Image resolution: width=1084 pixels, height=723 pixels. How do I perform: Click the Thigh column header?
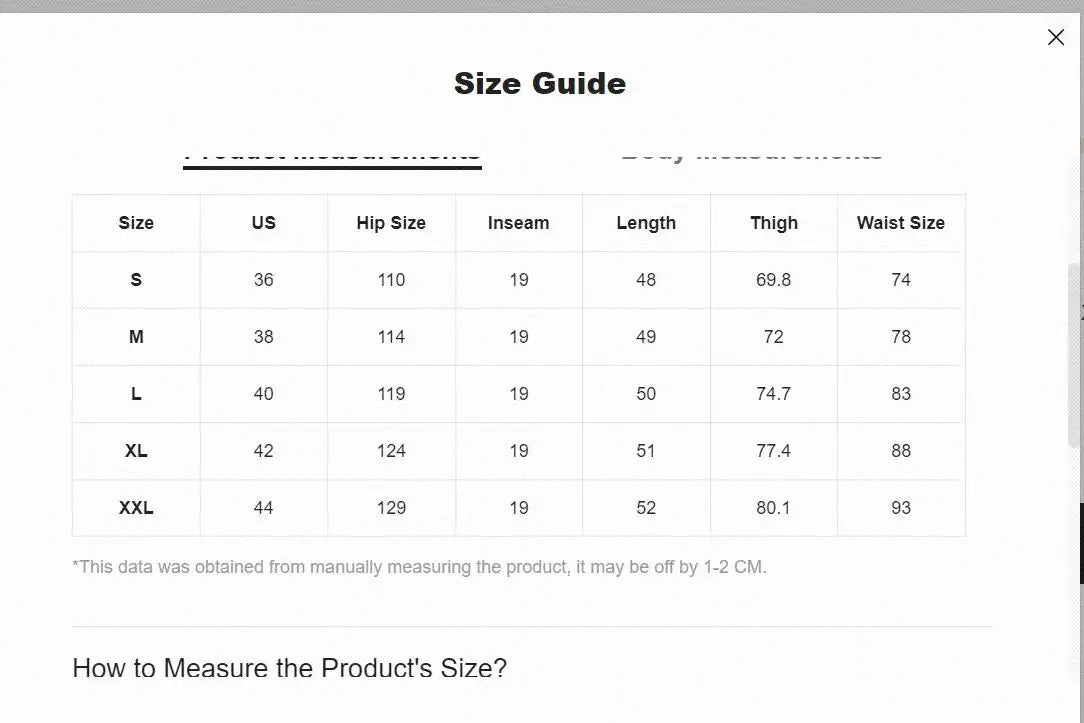tap(773, 223)
